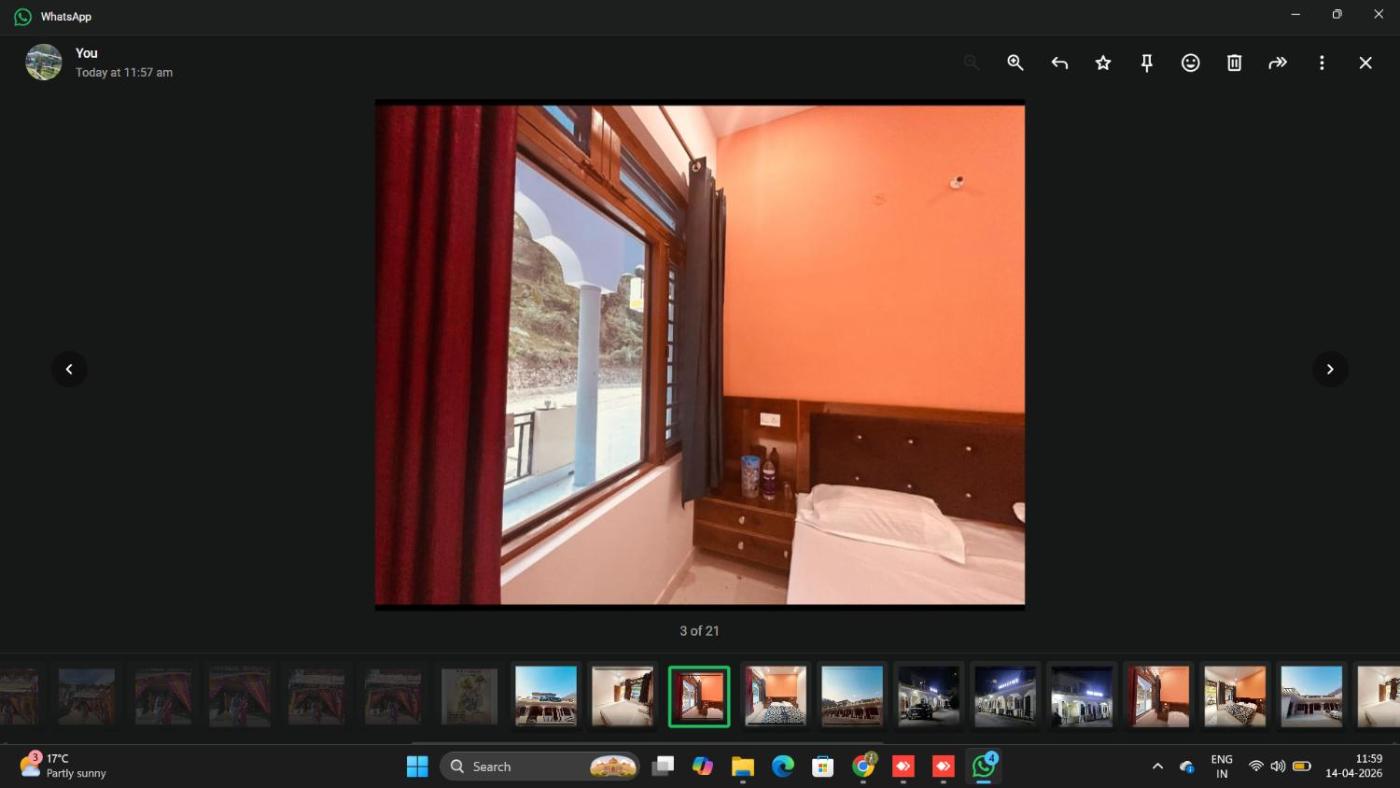Delete the current photo

click(x=1234, y=63)
